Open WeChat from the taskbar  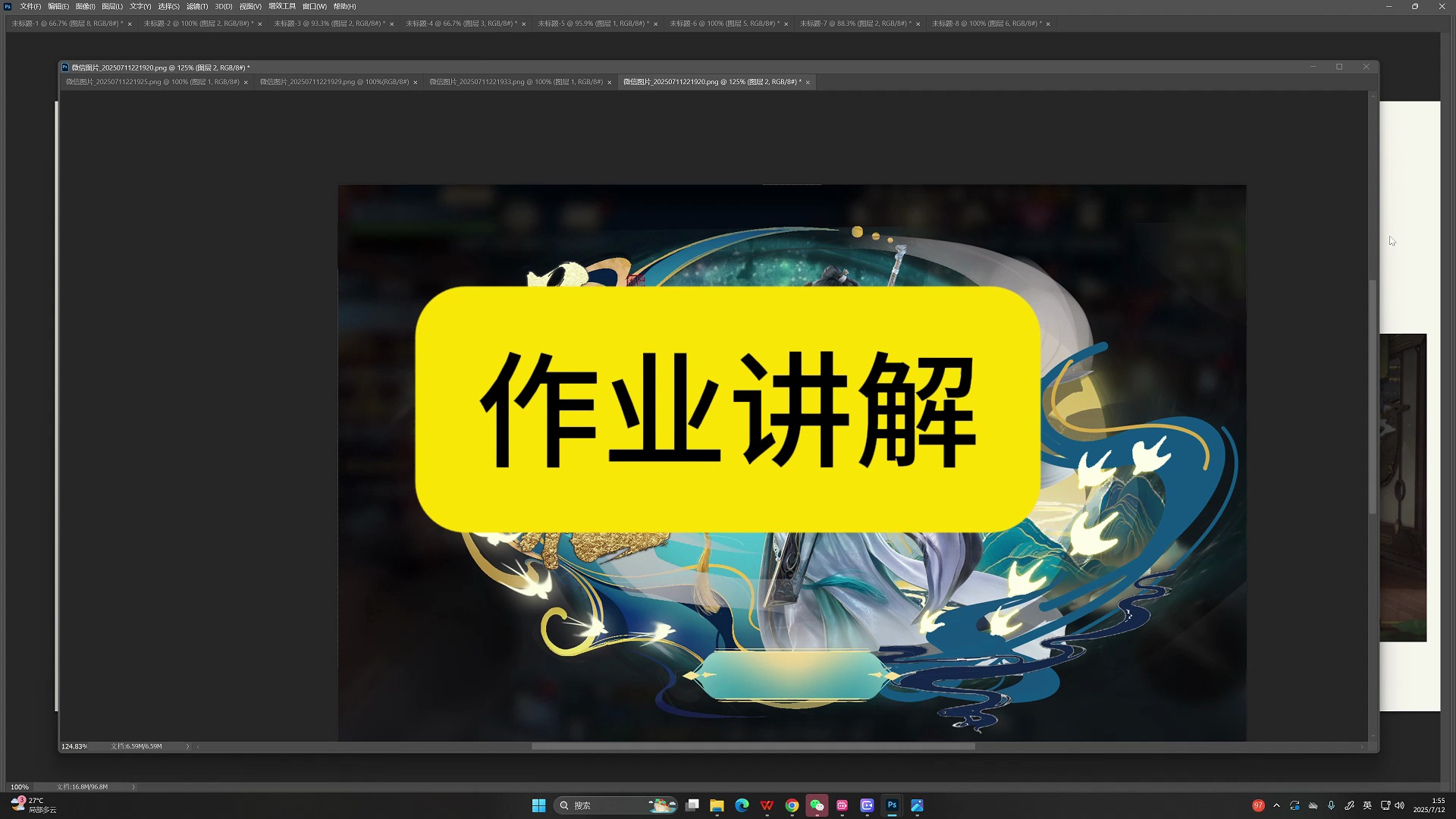[817, 805]
